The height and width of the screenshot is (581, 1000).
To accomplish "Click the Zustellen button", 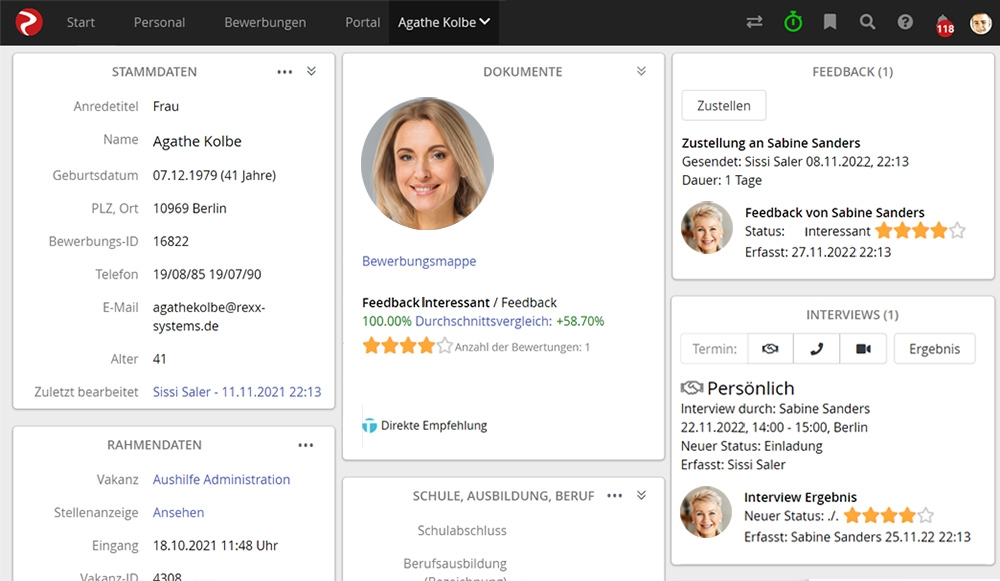I will pyautogui.click(x=724, y=105).
